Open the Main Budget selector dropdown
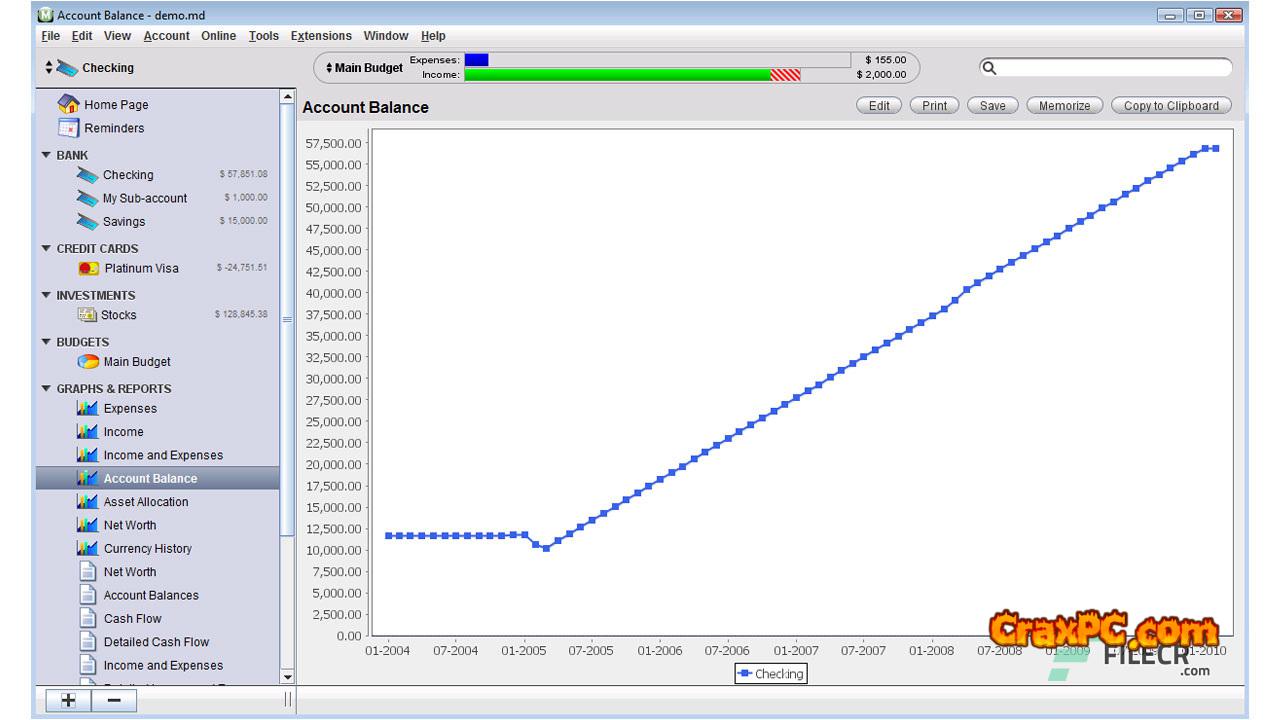 (x=365, y=68)
